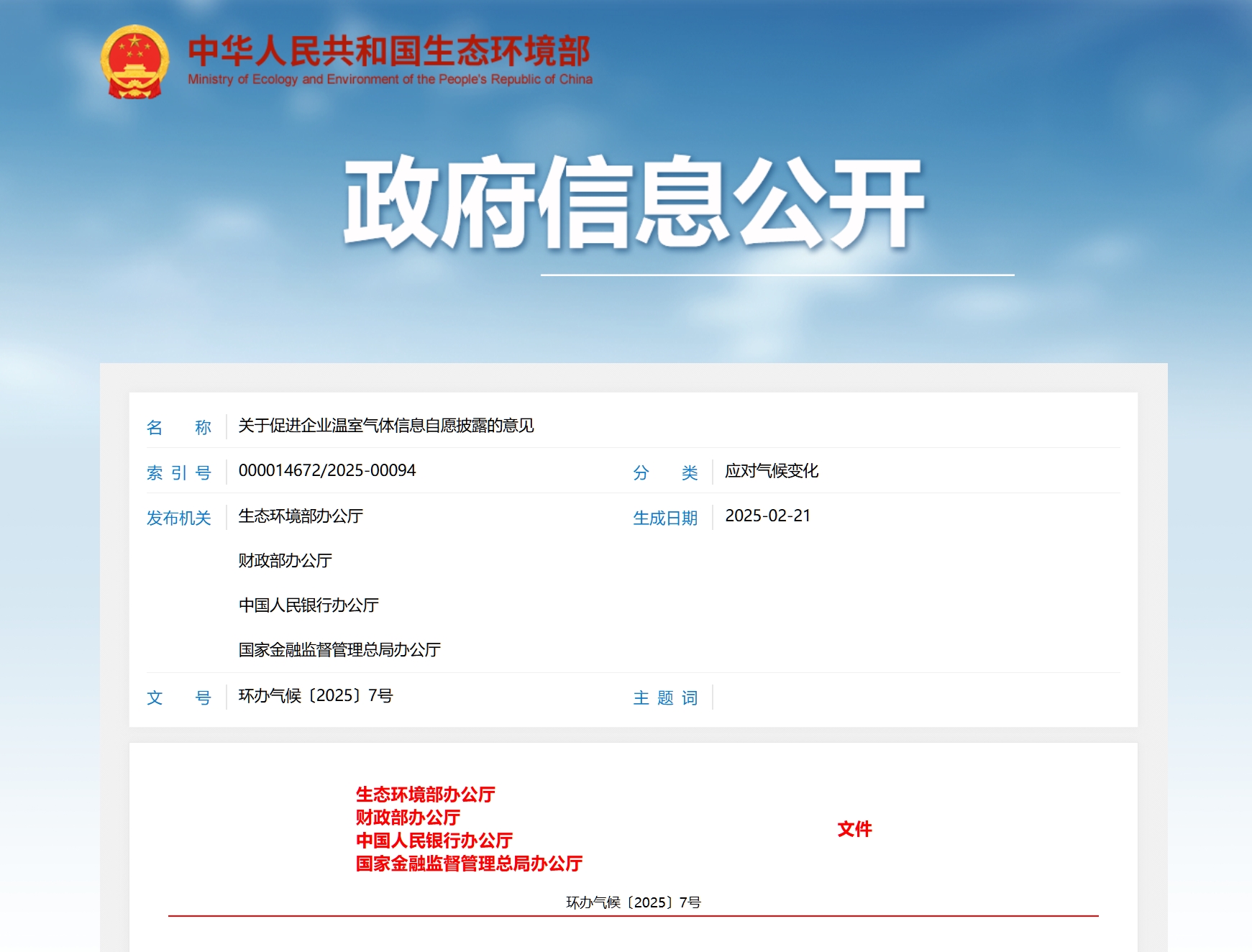Click the 财政部办公厅 agency entry
Screen dimensions: 1252x952
pos(285,562)
